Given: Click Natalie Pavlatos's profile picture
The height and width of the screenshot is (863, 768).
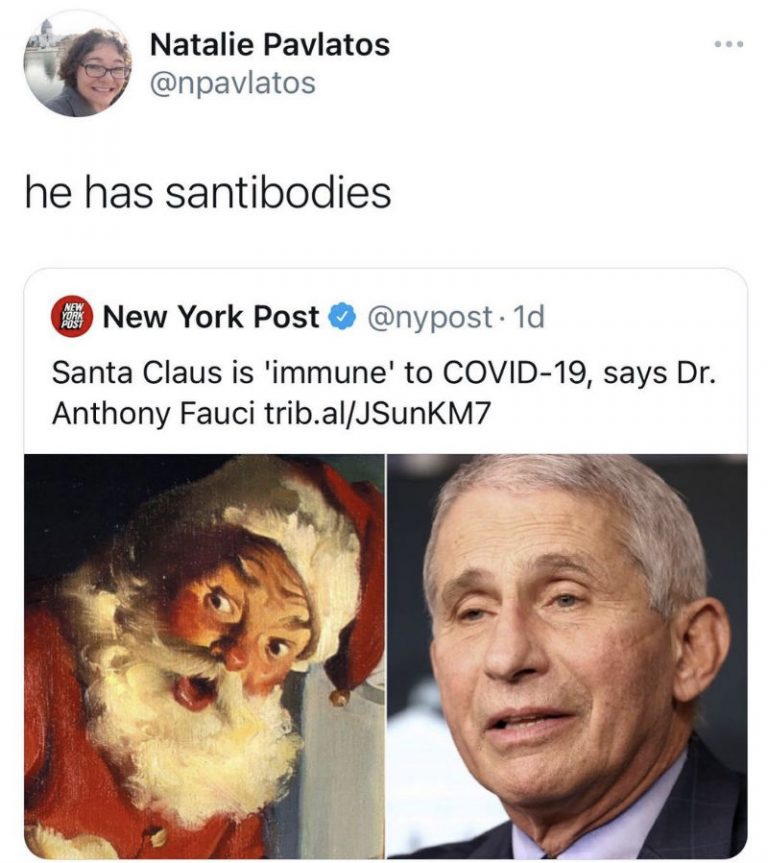Looking at the screenshot, I should tap(76, 63).
